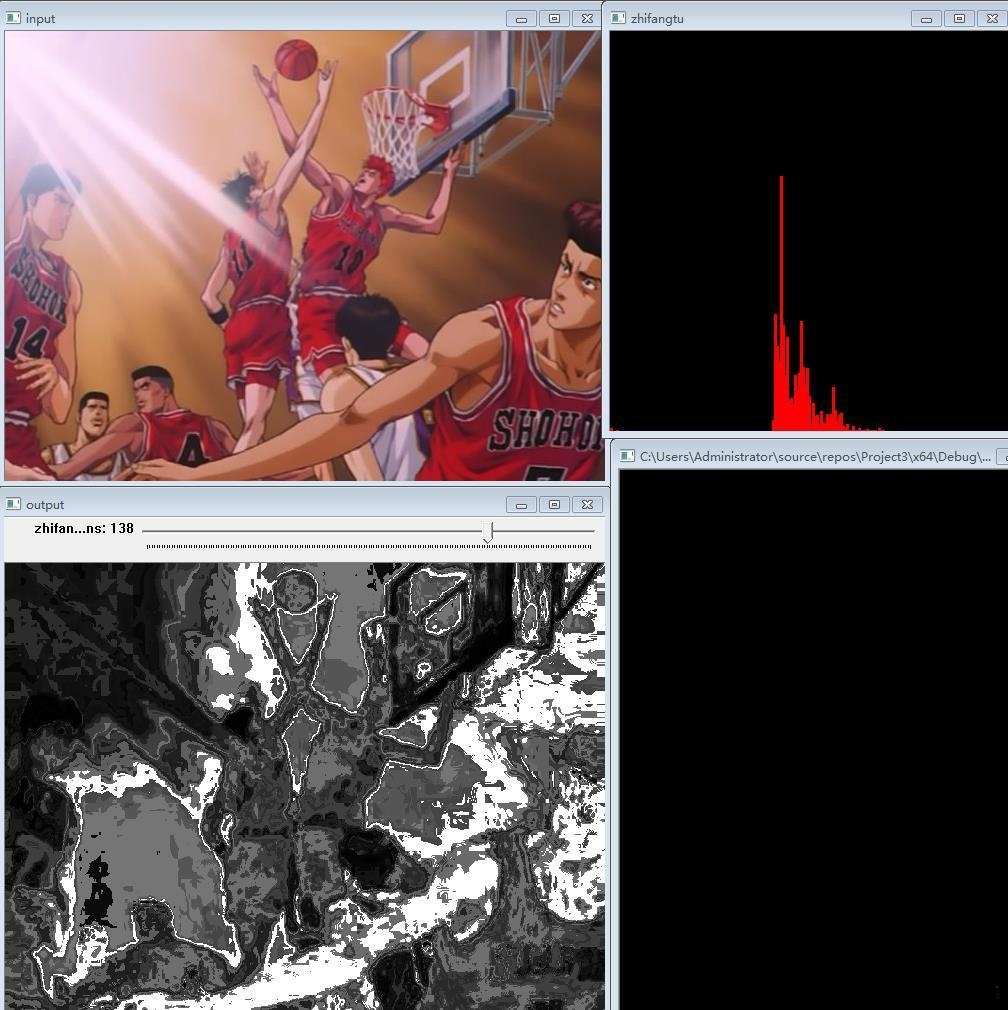Click the 'output' window title text
This screenshot has width=1008, height=1010.
point(45,505)
